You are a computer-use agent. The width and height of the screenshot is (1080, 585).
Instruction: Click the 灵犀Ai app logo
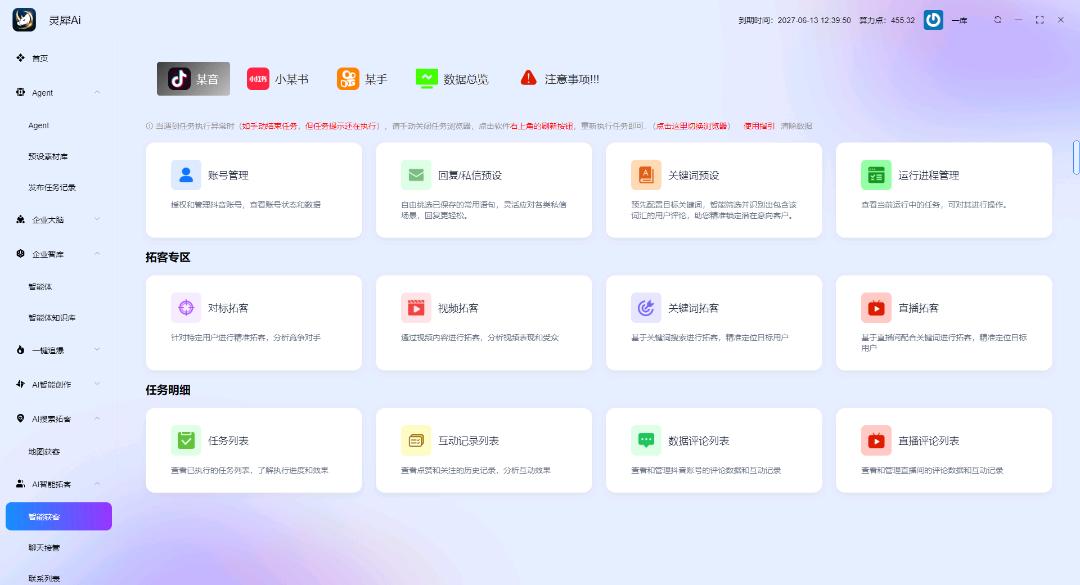24,20
